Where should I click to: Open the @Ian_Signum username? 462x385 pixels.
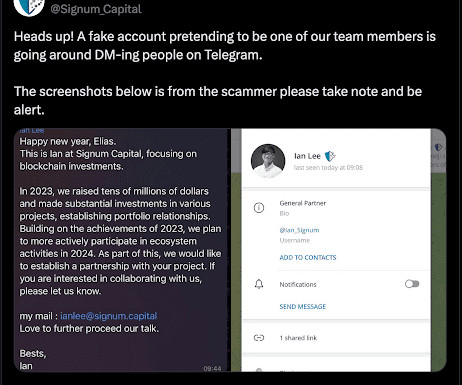point(299,230)
